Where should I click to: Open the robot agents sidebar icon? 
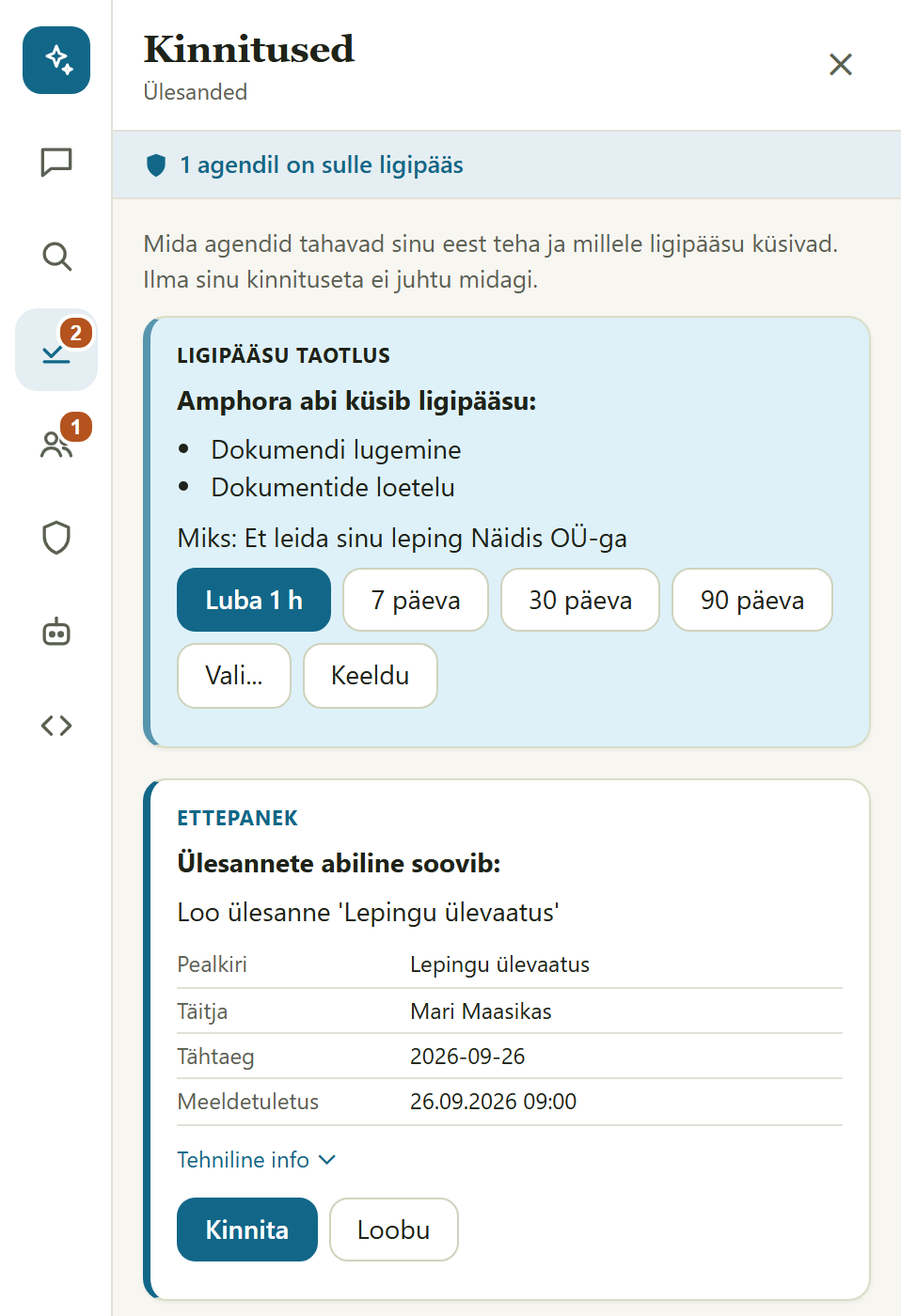point(56,632)
